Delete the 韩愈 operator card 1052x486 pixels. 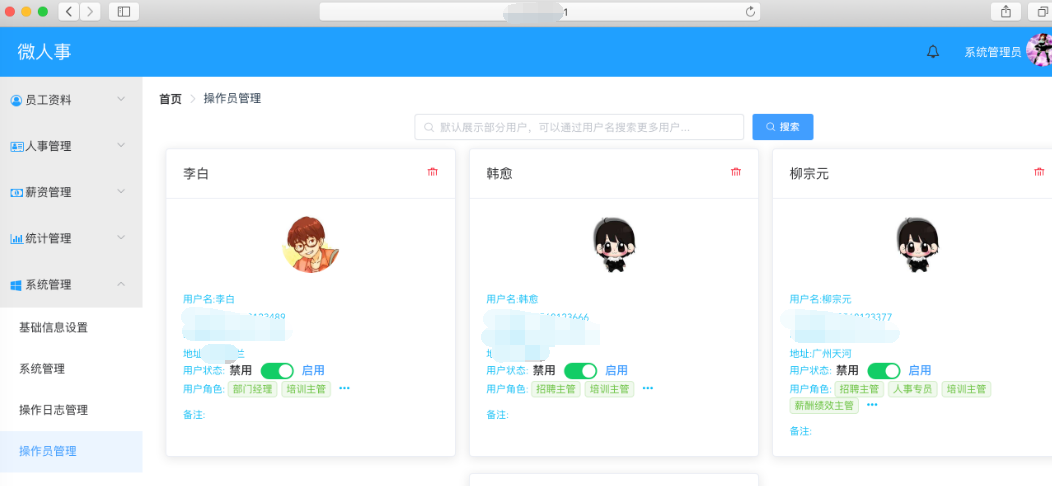736,173
